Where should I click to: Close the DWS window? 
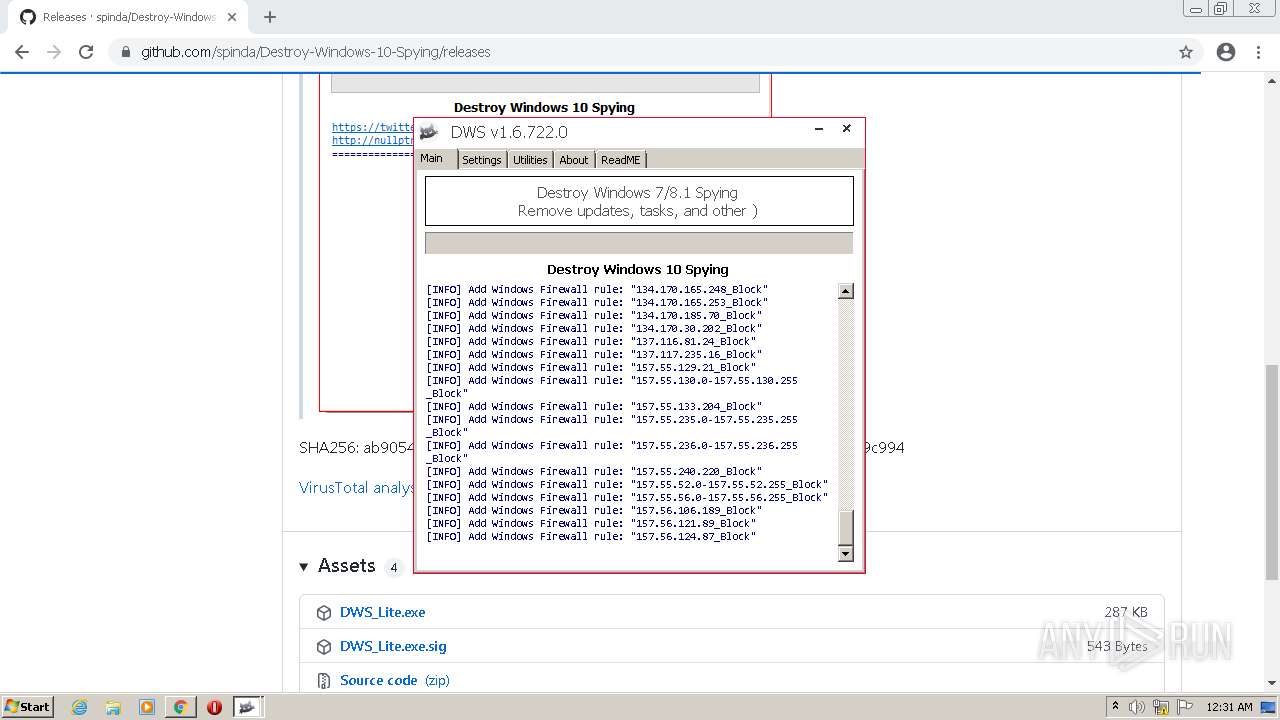(846, 129)
